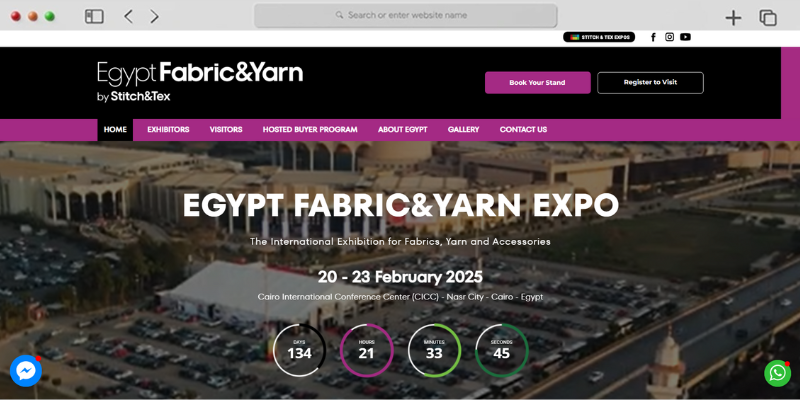Click the Stitch & Tex Expos badge
The width and height of the screenshot is (800, 400).
pos(599,37)
